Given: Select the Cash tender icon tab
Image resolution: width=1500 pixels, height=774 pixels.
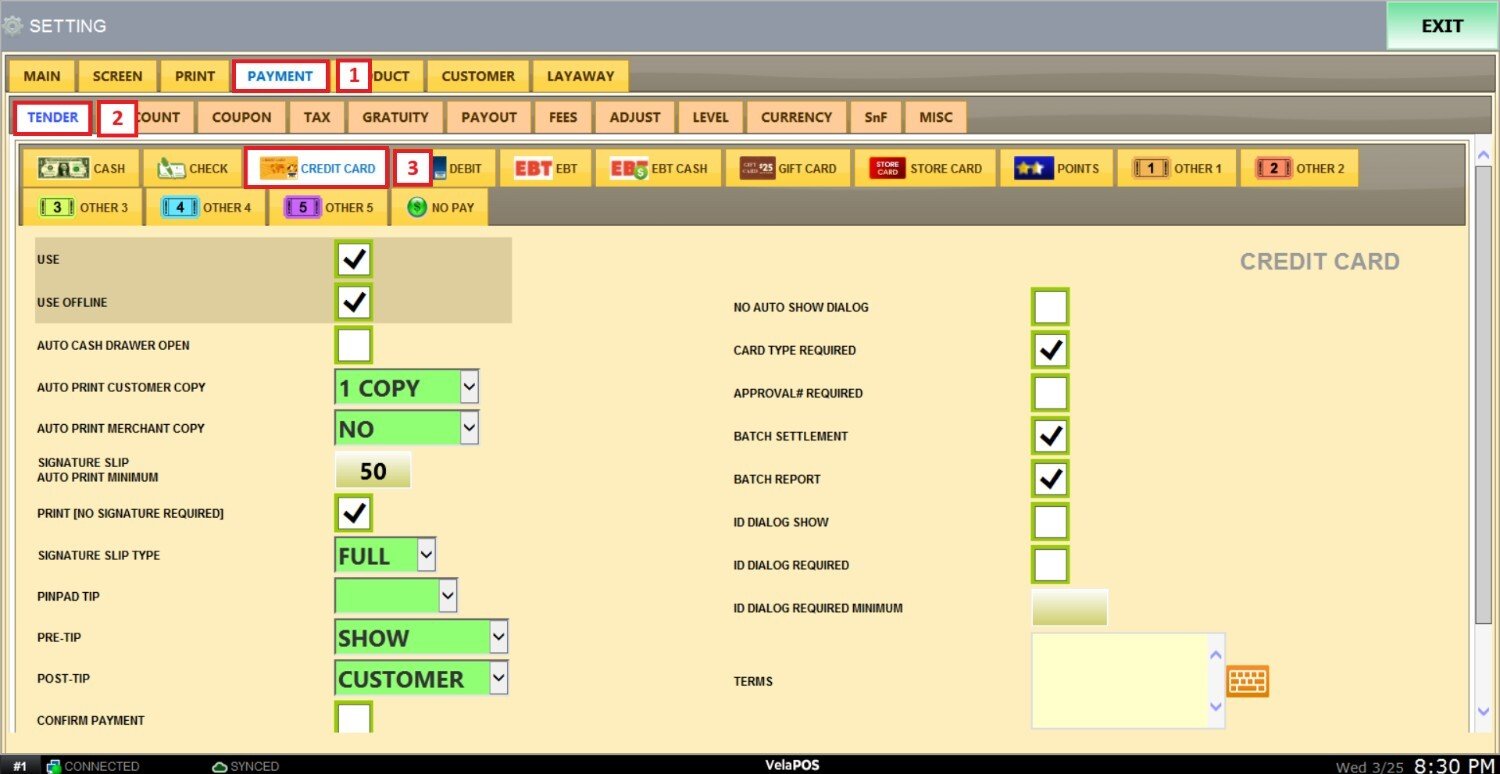Looking at the screenshot, I should click(x=63, y=169).
